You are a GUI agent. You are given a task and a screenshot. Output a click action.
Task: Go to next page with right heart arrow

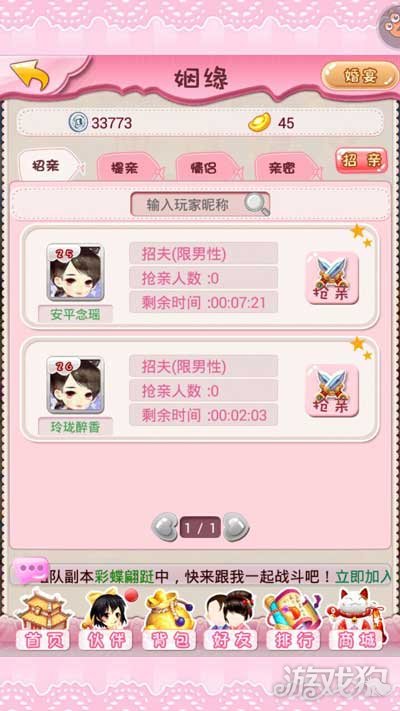click(x=236, y=527)
